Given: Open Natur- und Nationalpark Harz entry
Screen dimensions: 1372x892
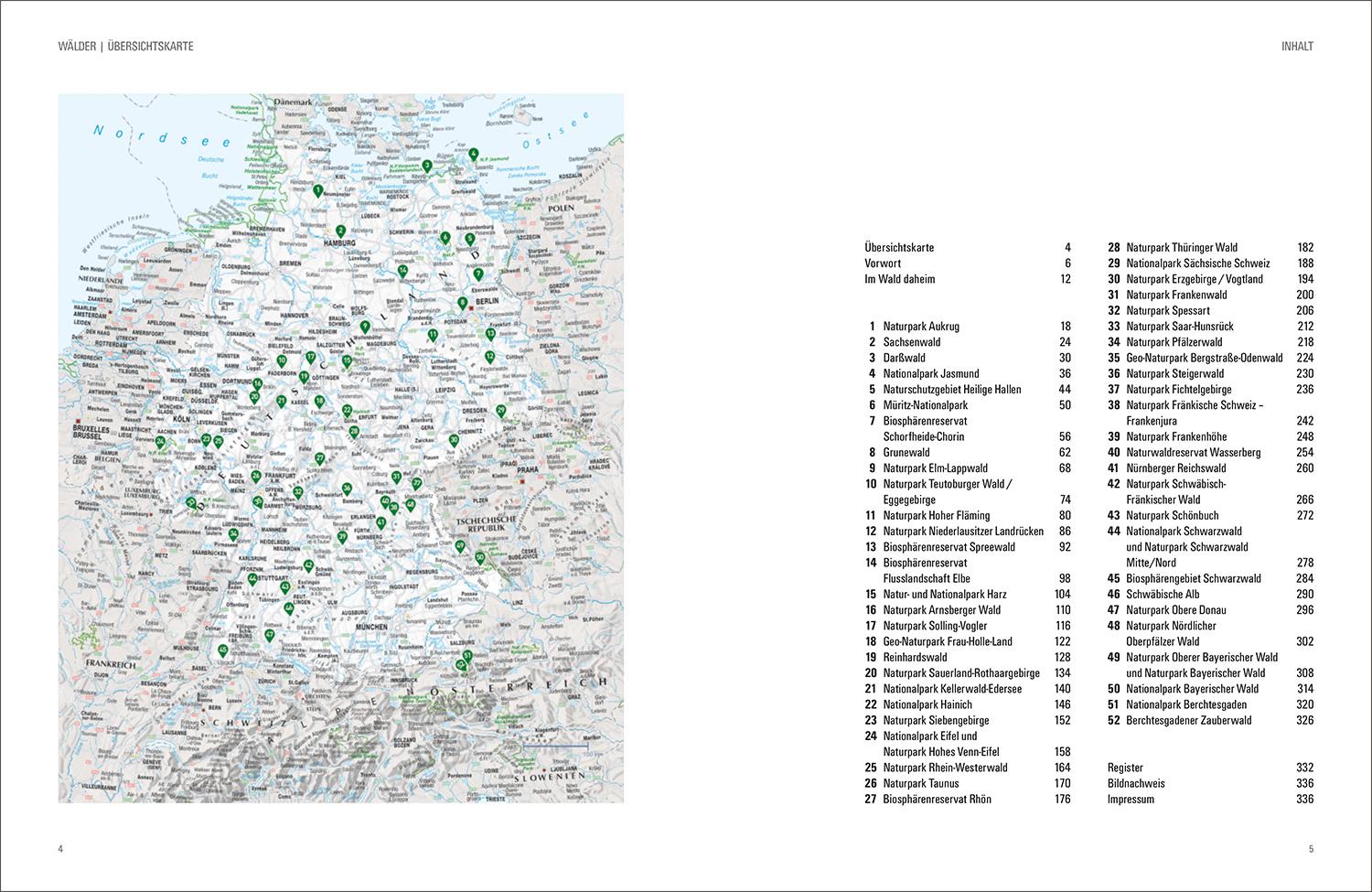Looking at the screenshot, I should (968, 594).
